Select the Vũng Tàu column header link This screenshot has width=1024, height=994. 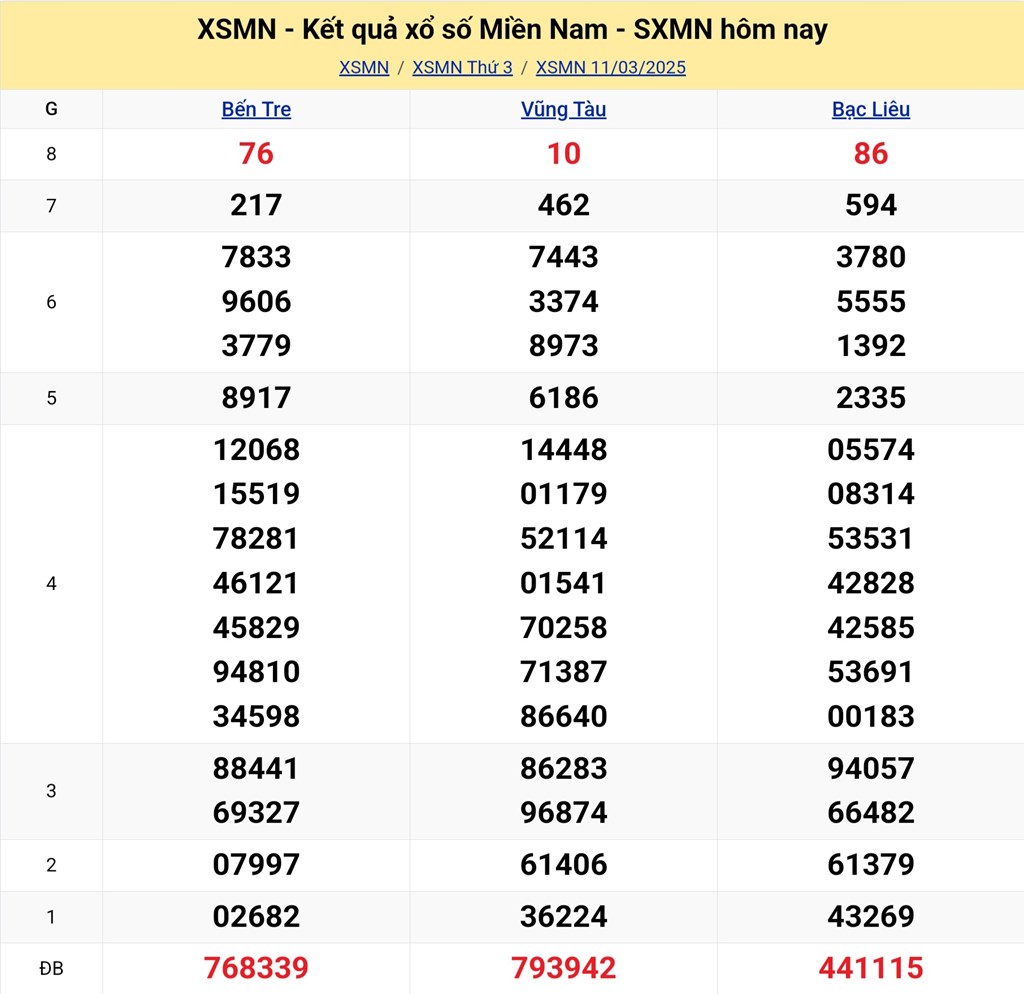click(x=563, y=110)
